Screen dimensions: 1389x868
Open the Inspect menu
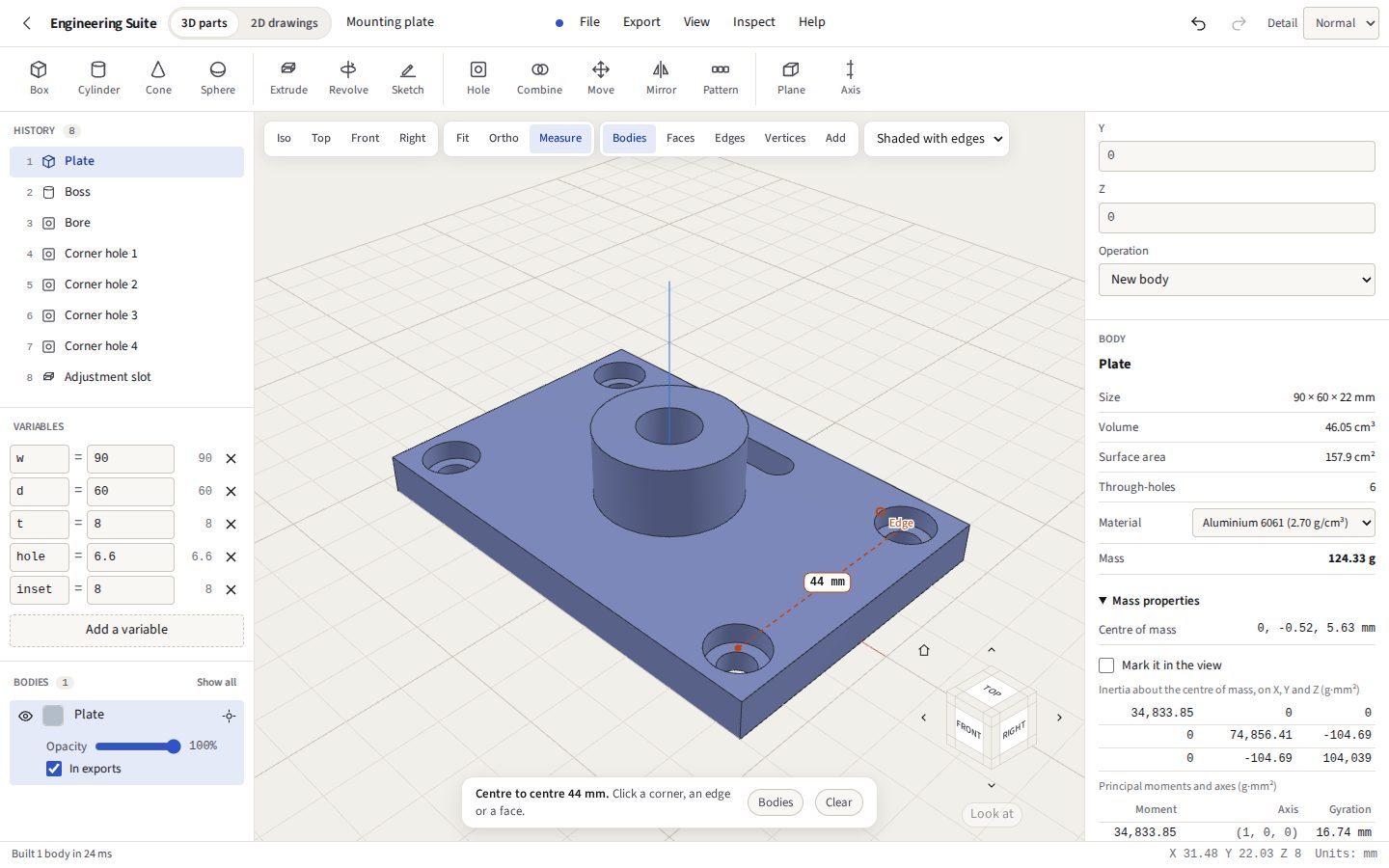click(753, 22)
